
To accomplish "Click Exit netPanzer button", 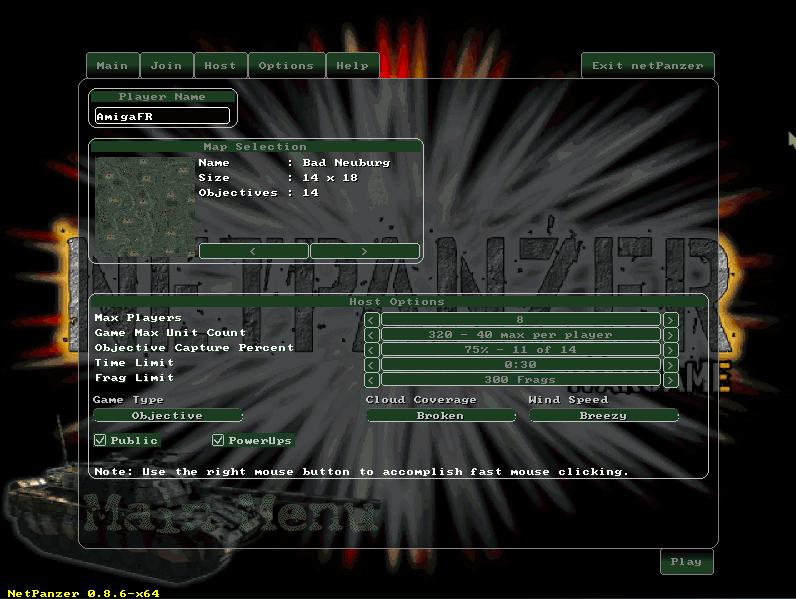I will pyautogui.click(x=648, y=65).
